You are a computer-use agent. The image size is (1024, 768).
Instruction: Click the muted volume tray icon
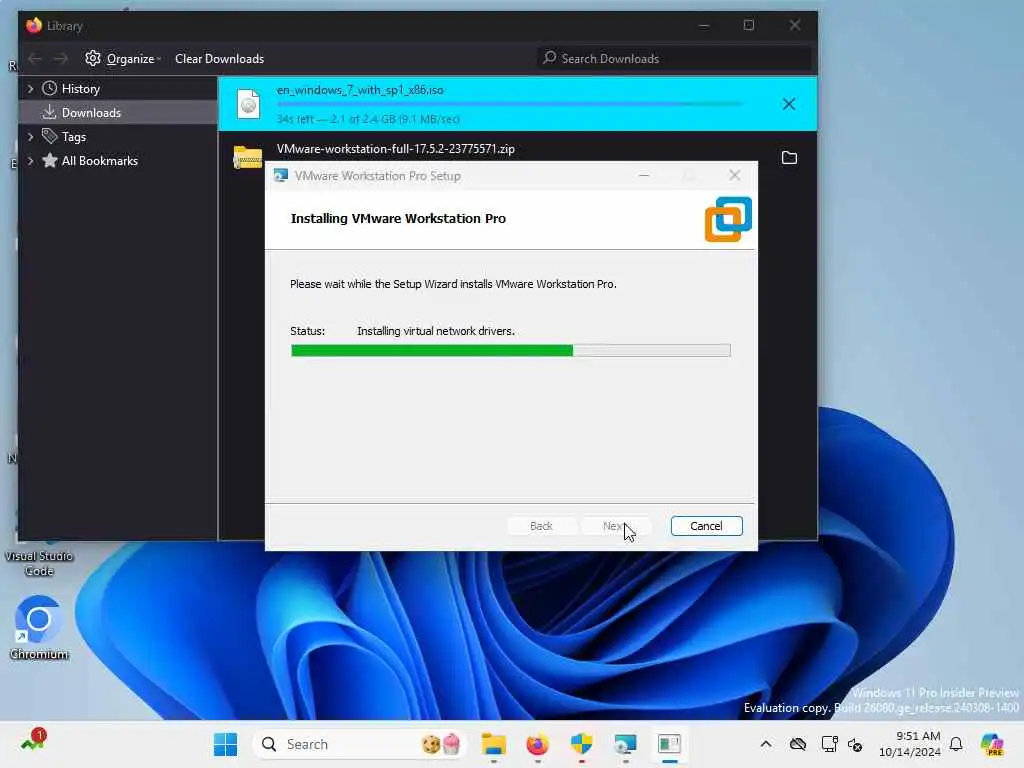coord(856,744)
